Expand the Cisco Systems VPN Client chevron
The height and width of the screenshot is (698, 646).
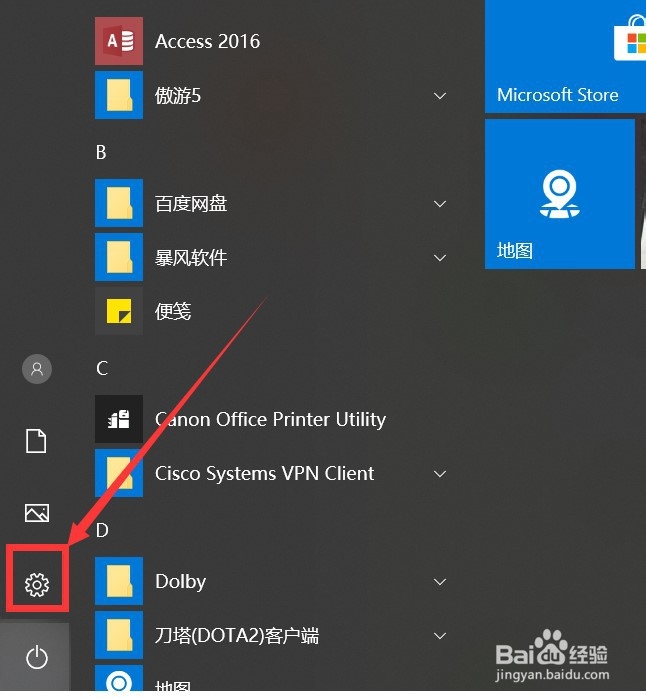pyautogui.click(x=440, y=474)
